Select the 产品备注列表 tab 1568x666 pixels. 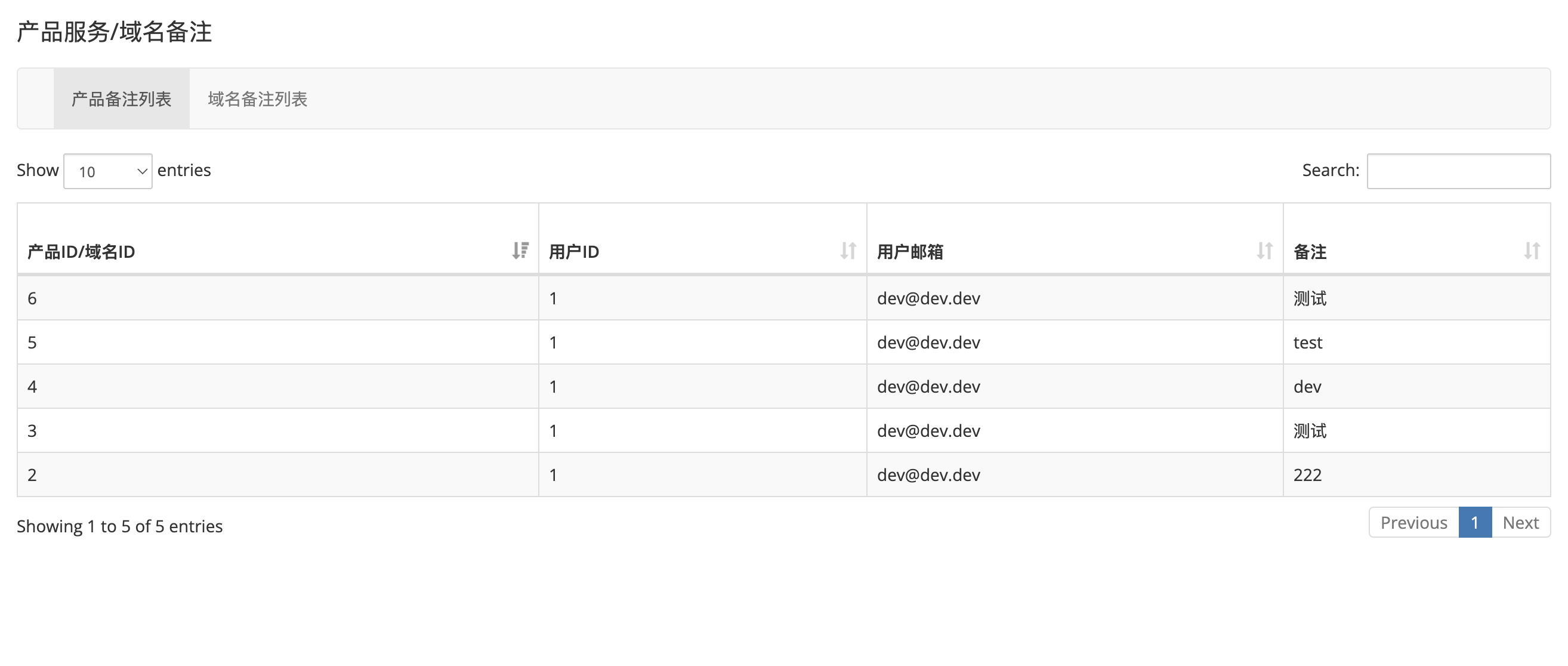[121, 98]
